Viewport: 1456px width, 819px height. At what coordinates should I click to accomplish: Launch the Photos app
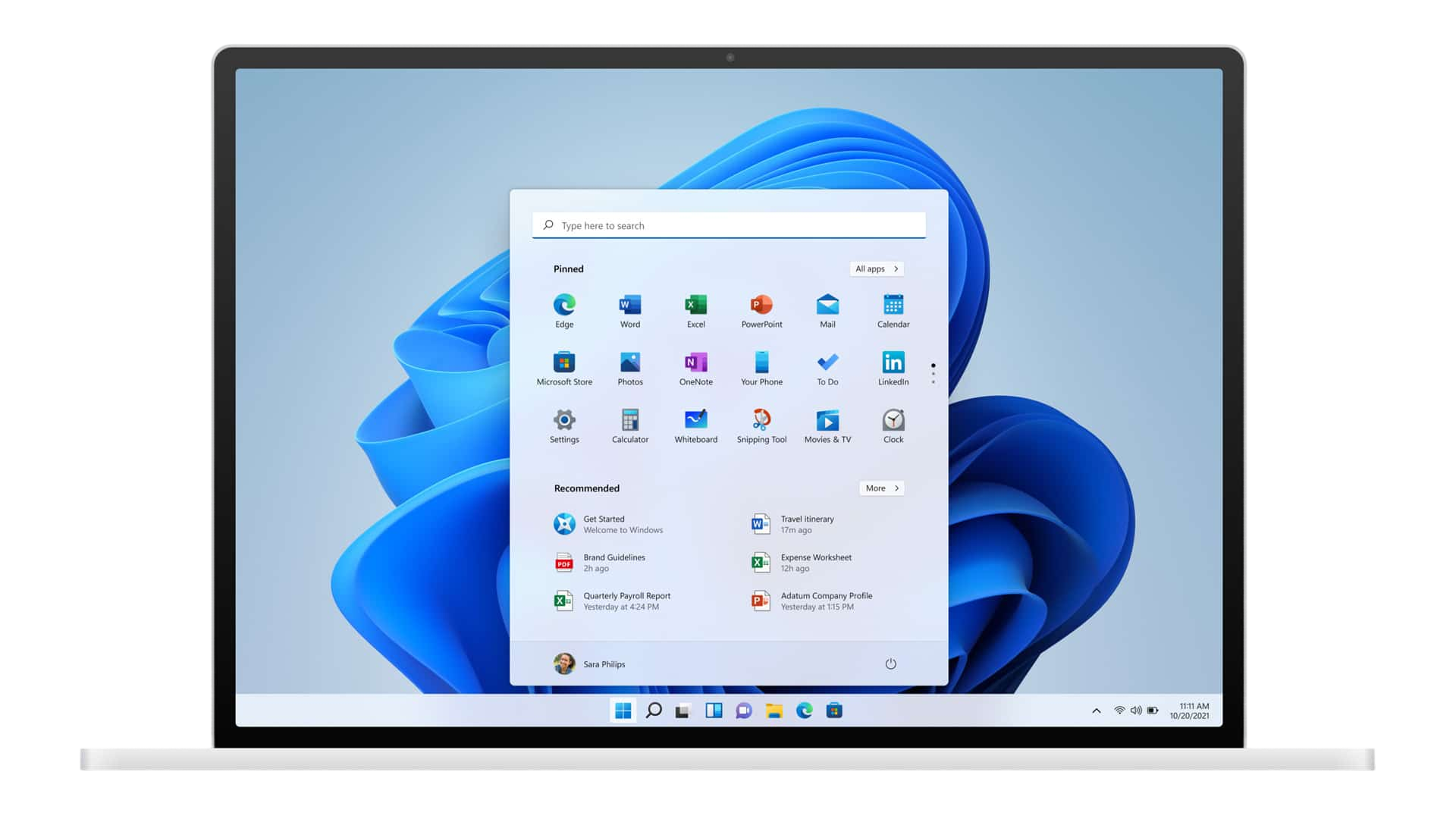(630, 368)
